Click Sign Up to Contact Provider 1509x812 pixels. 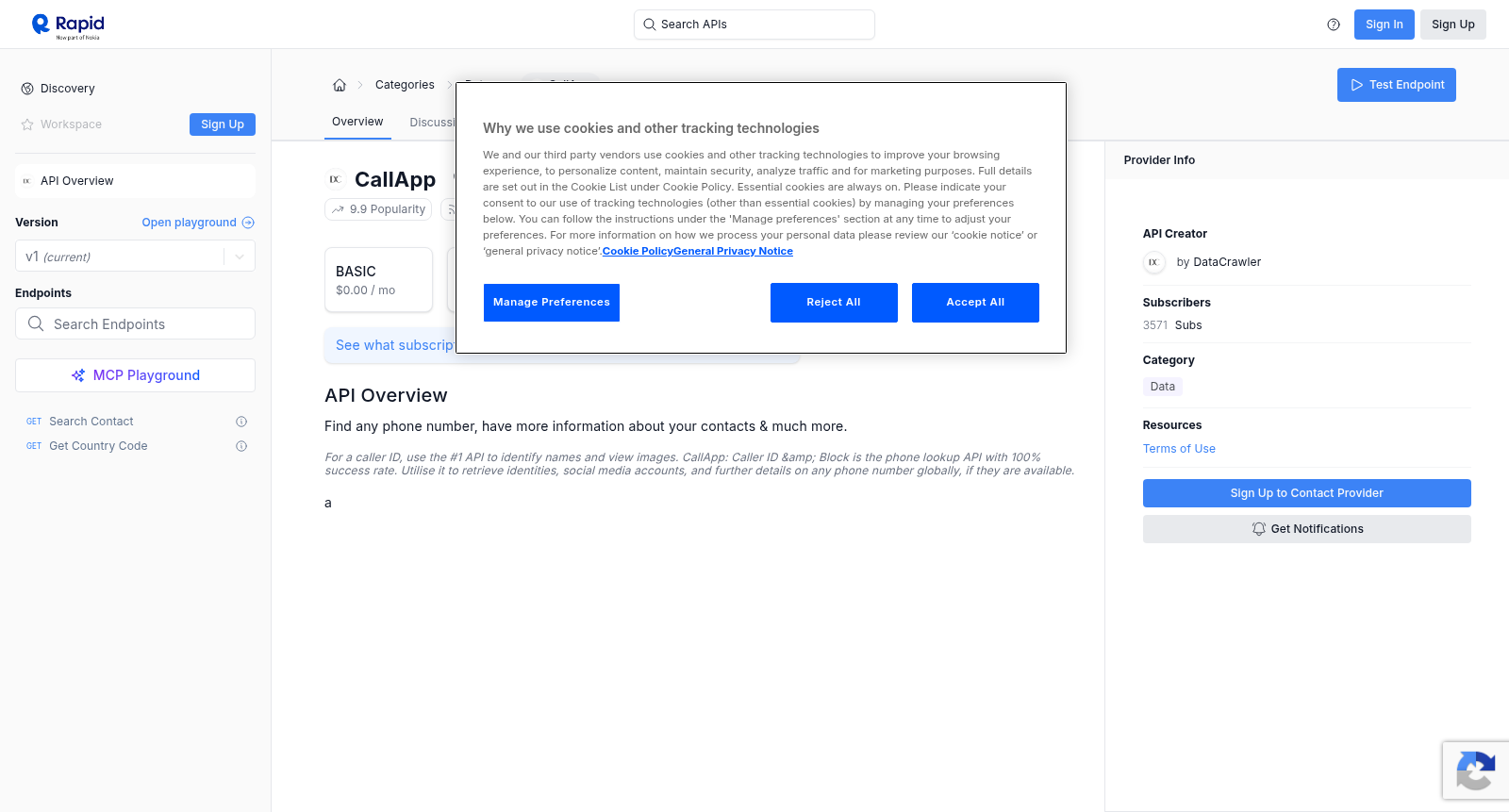point(1307,493)
